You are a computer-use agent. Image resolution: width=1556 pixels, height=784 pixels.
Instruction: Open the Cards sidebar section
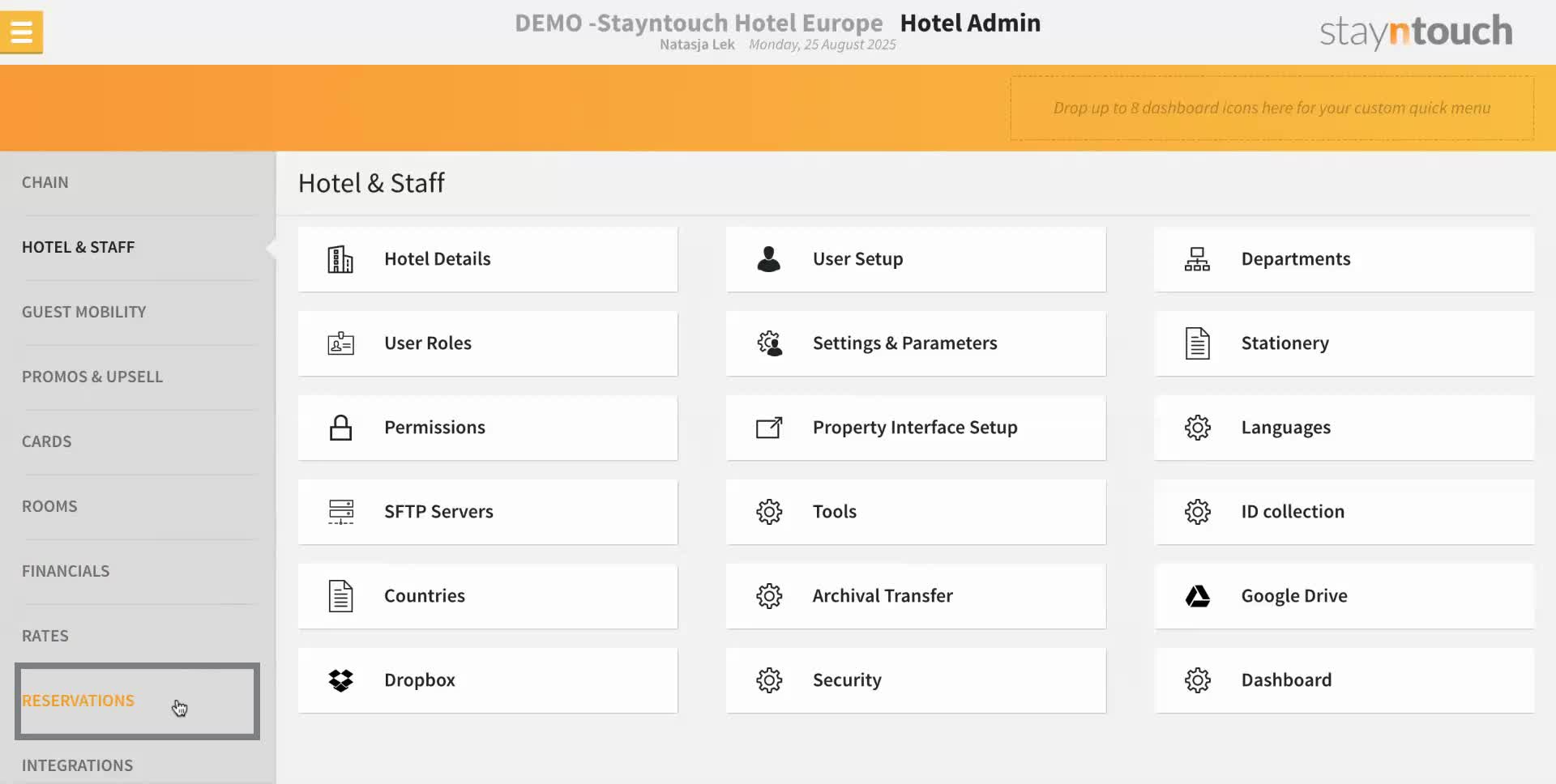(46, 441)
